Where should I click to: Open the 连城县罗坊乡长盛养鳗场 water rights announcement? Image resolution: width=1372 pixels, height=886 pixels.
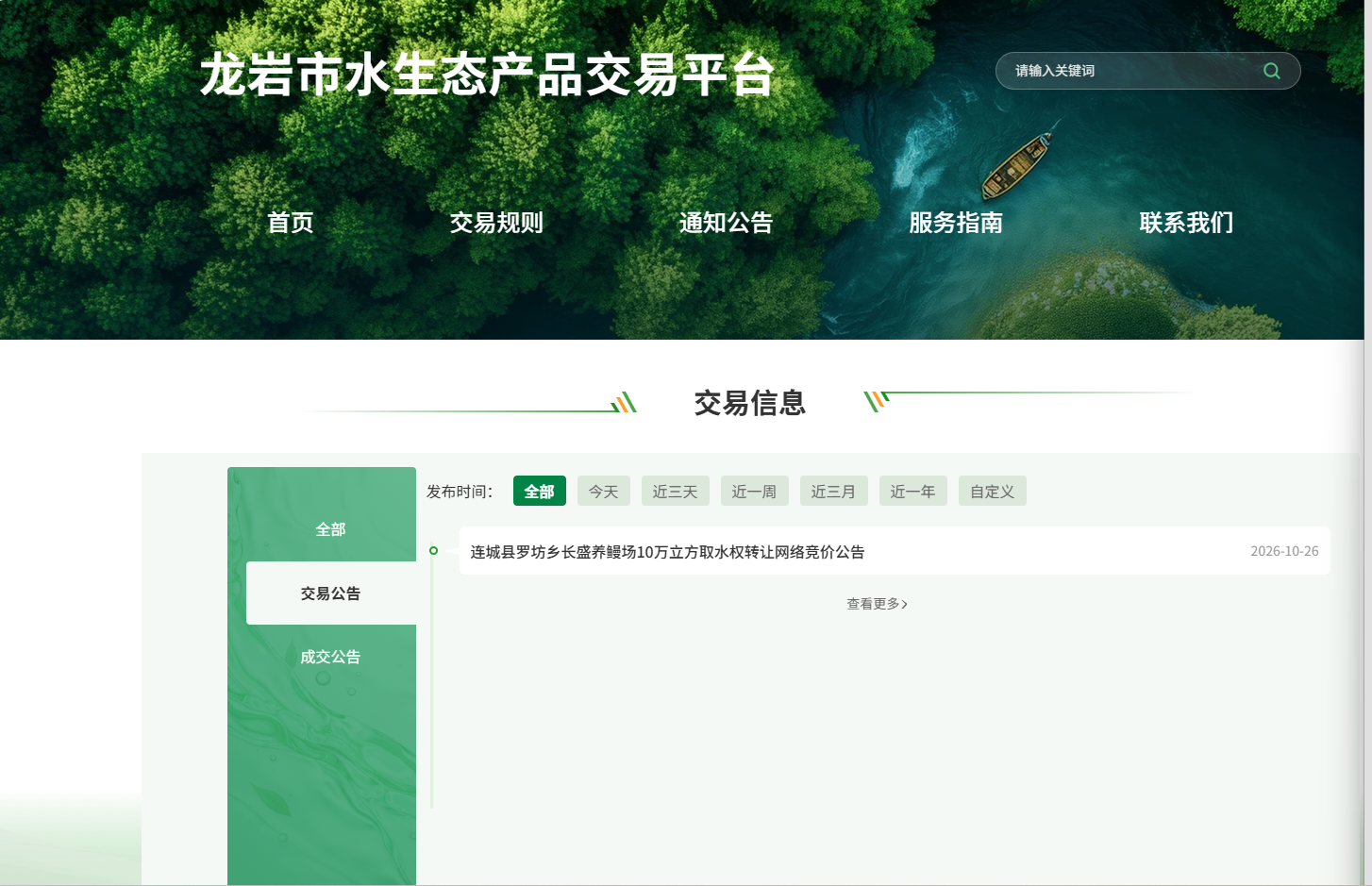[668, 552]
